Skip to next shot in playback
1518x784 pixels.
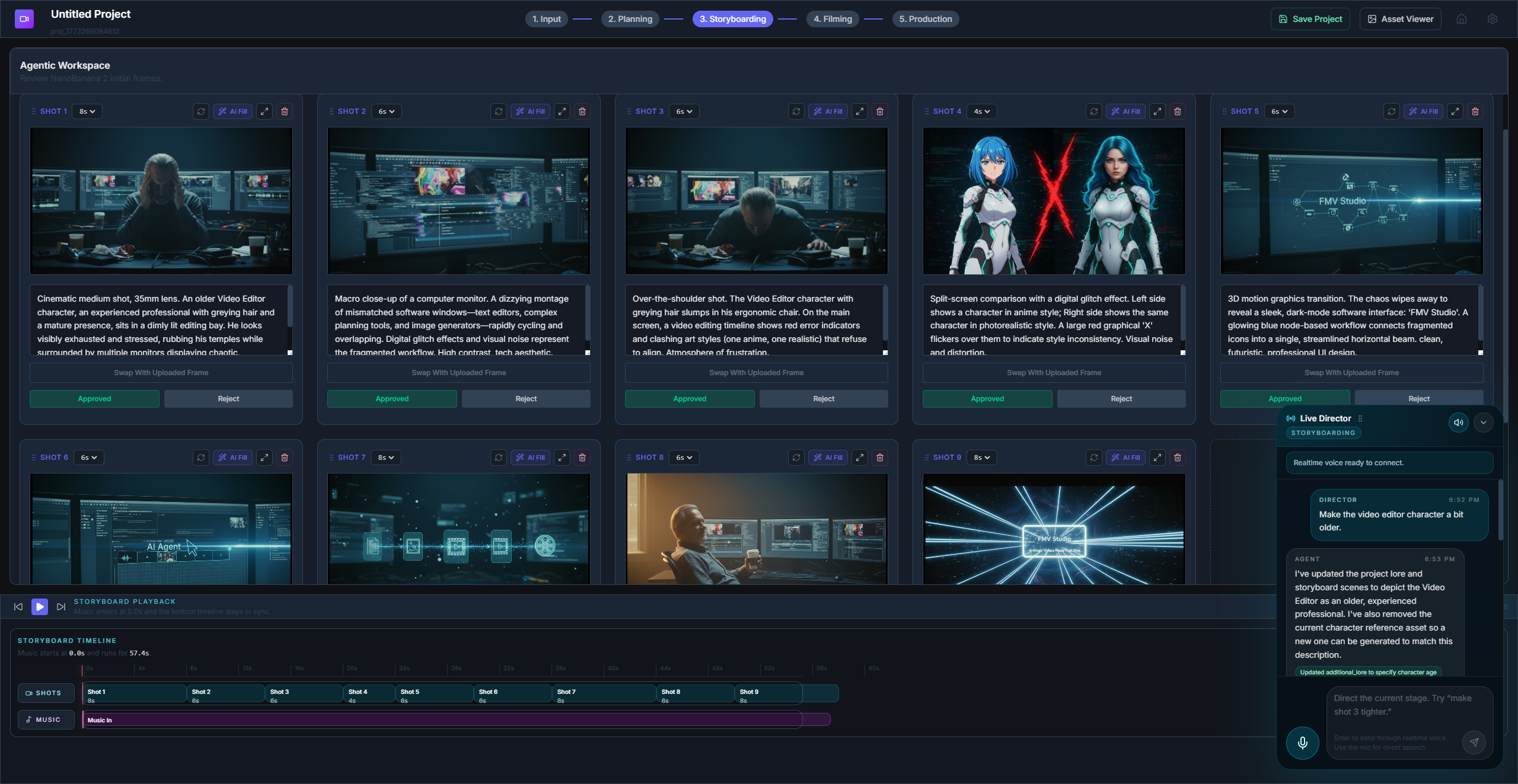60,607
